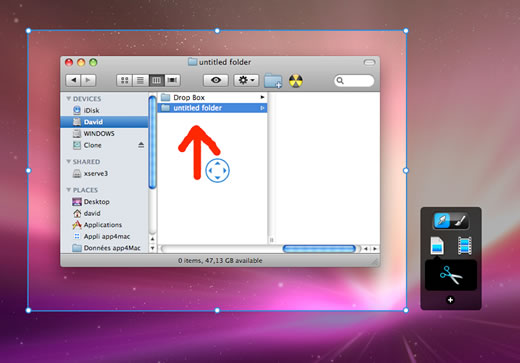Switch Finder to icon view
This screenshot has height=363, width=520.
[x=124, y=80]
